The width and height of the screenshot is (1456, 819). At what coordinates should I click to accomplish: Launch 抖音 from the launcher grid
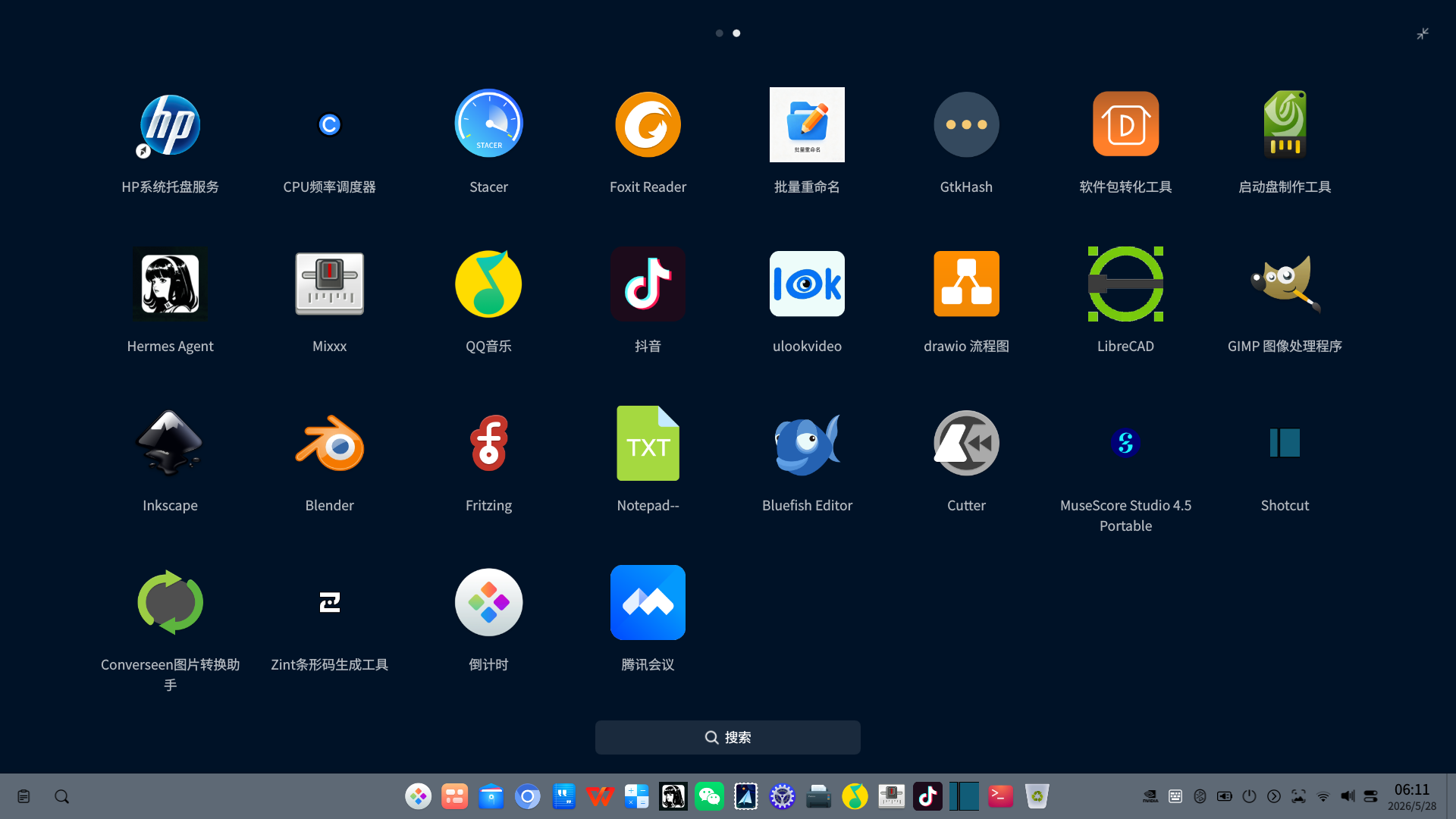point(648,284)
